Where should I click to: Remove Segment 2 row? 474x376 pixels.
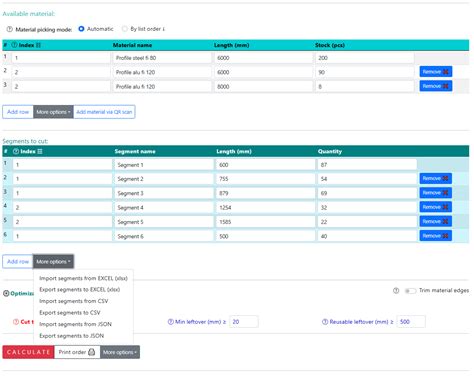pos(436,178)
